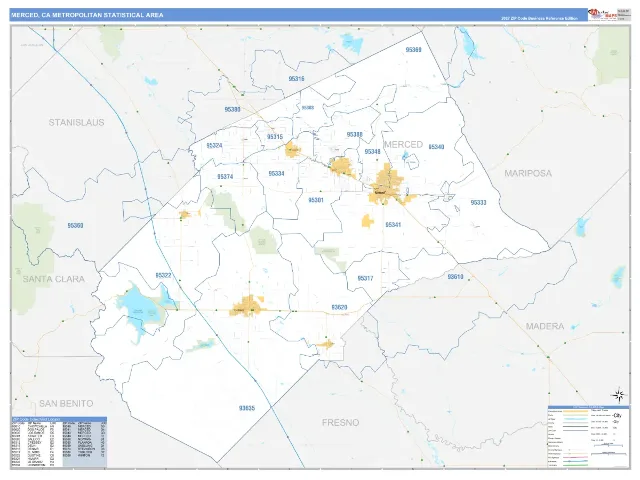Click the FRESNO county label

point(340,423)
